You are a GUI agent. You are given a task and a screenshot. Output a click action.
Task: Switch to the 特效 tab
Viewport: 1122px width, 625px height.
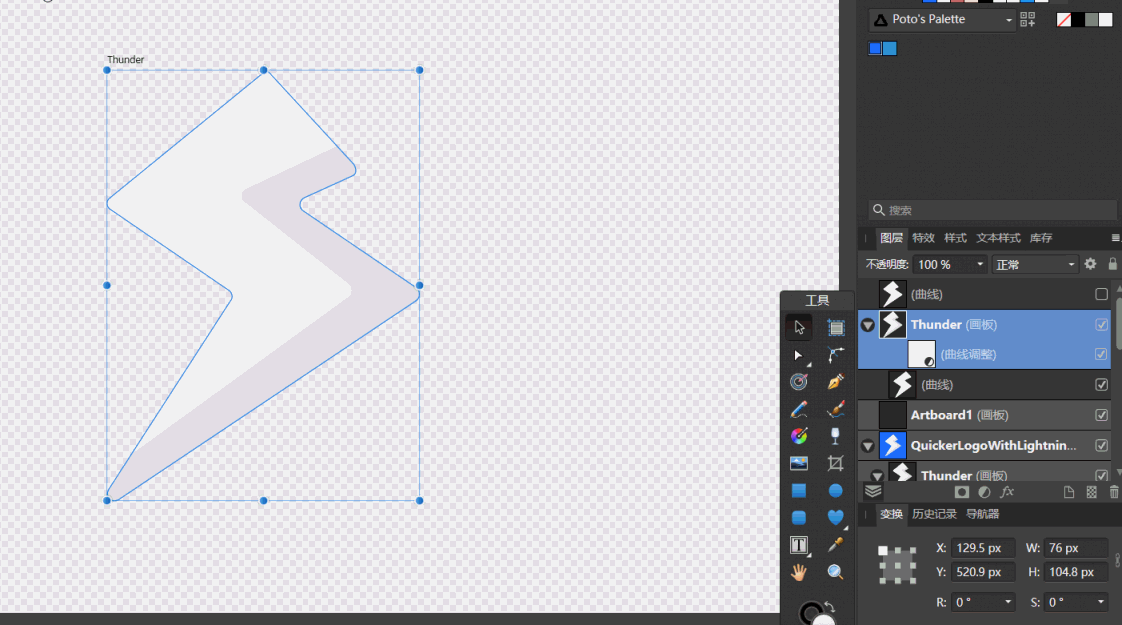(x=923, y=238)
